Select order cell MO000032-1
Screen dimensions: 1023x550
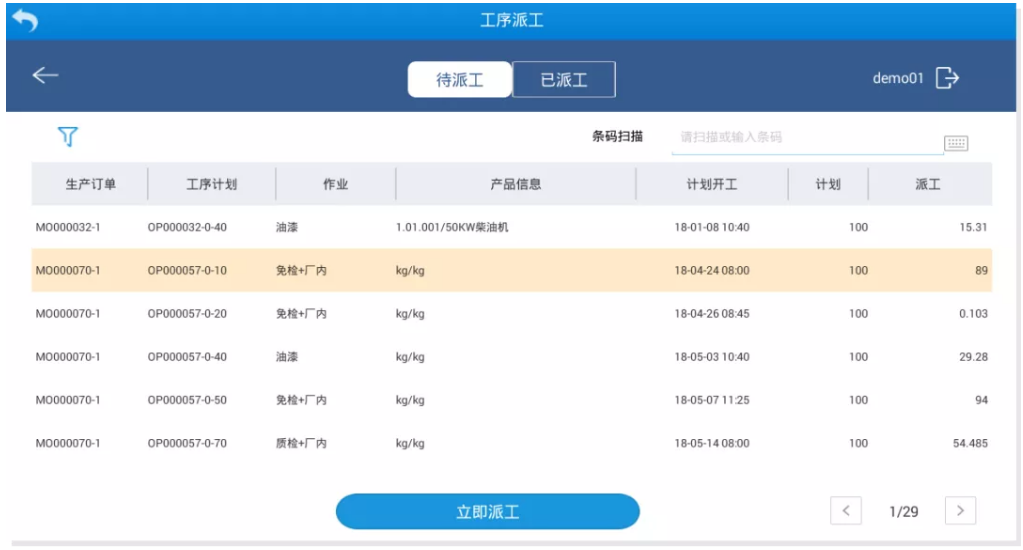pos(68,227)
